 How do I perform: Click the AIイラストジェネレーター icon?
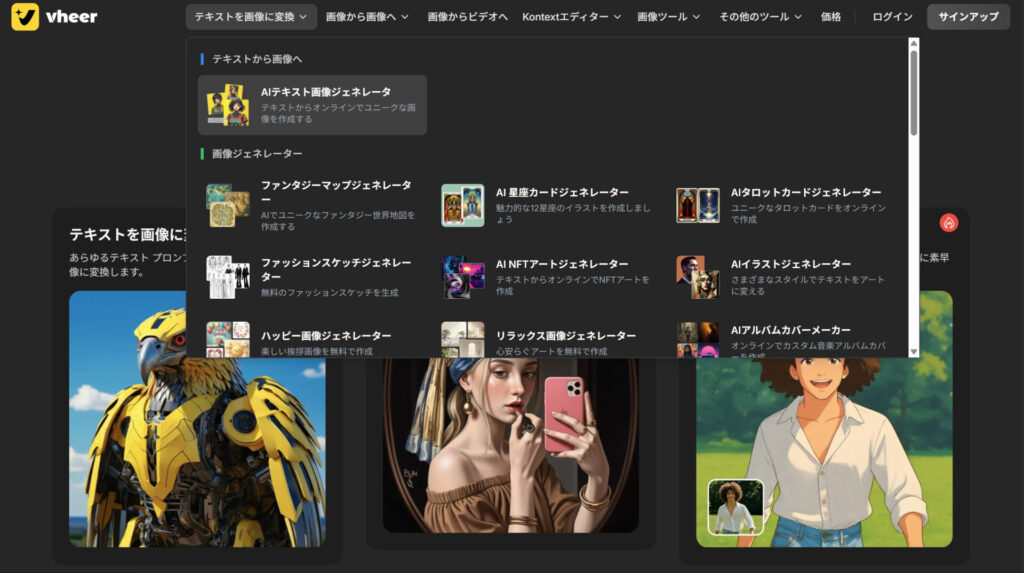[x=697, y=277]
